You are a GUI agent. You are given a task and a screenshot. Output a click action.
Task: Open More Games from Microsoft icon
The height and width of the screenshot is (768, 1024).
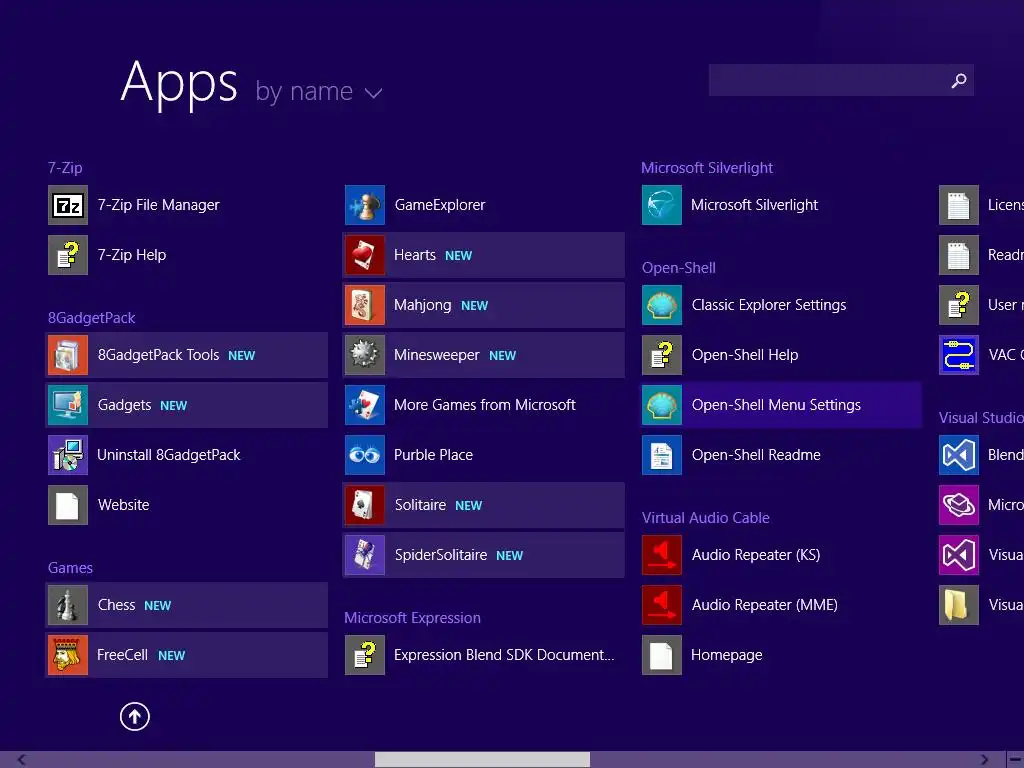pos(365,405)
